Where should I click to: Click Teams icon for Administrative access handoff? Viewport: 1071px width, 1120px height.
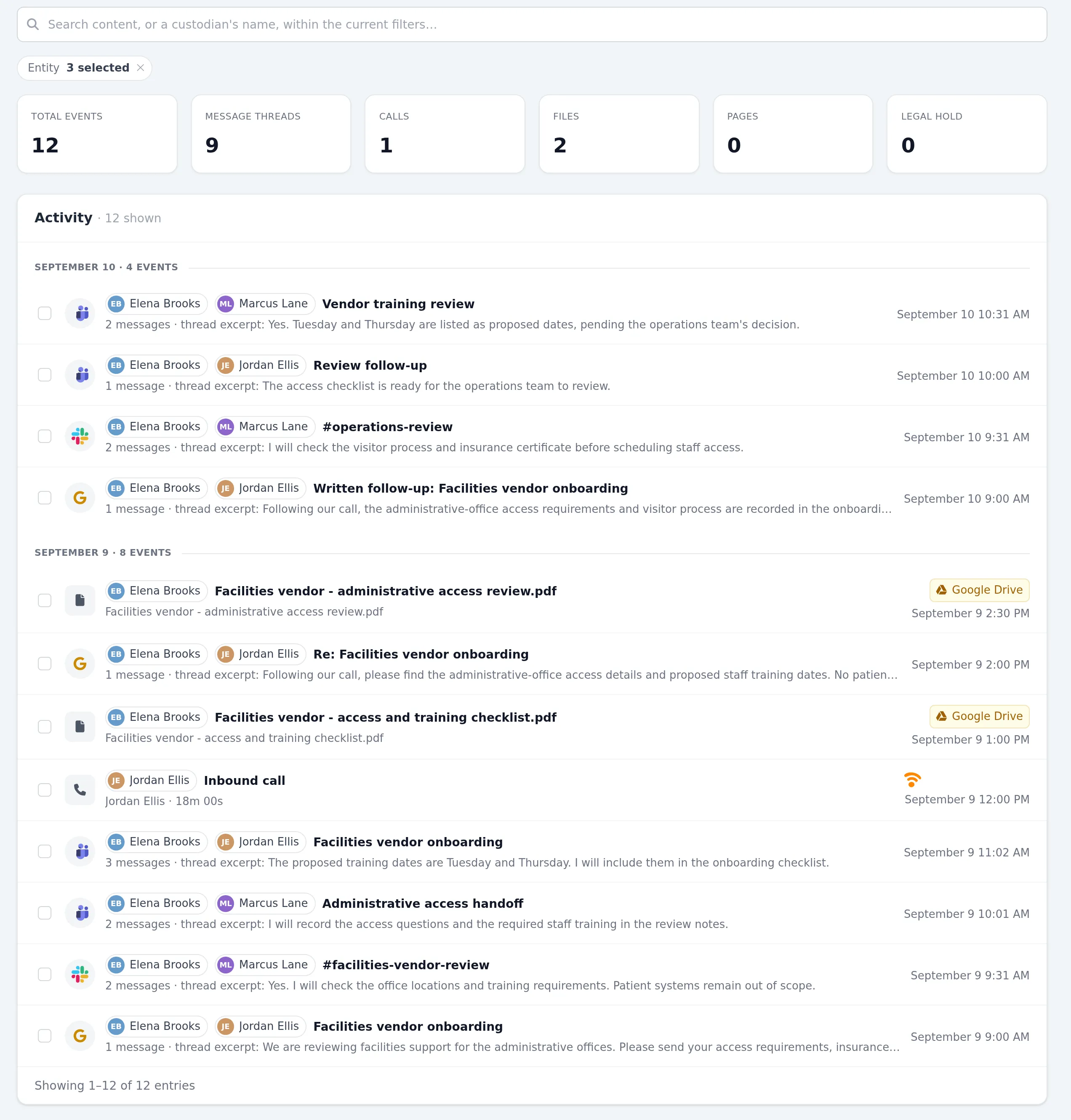[80, 913]
